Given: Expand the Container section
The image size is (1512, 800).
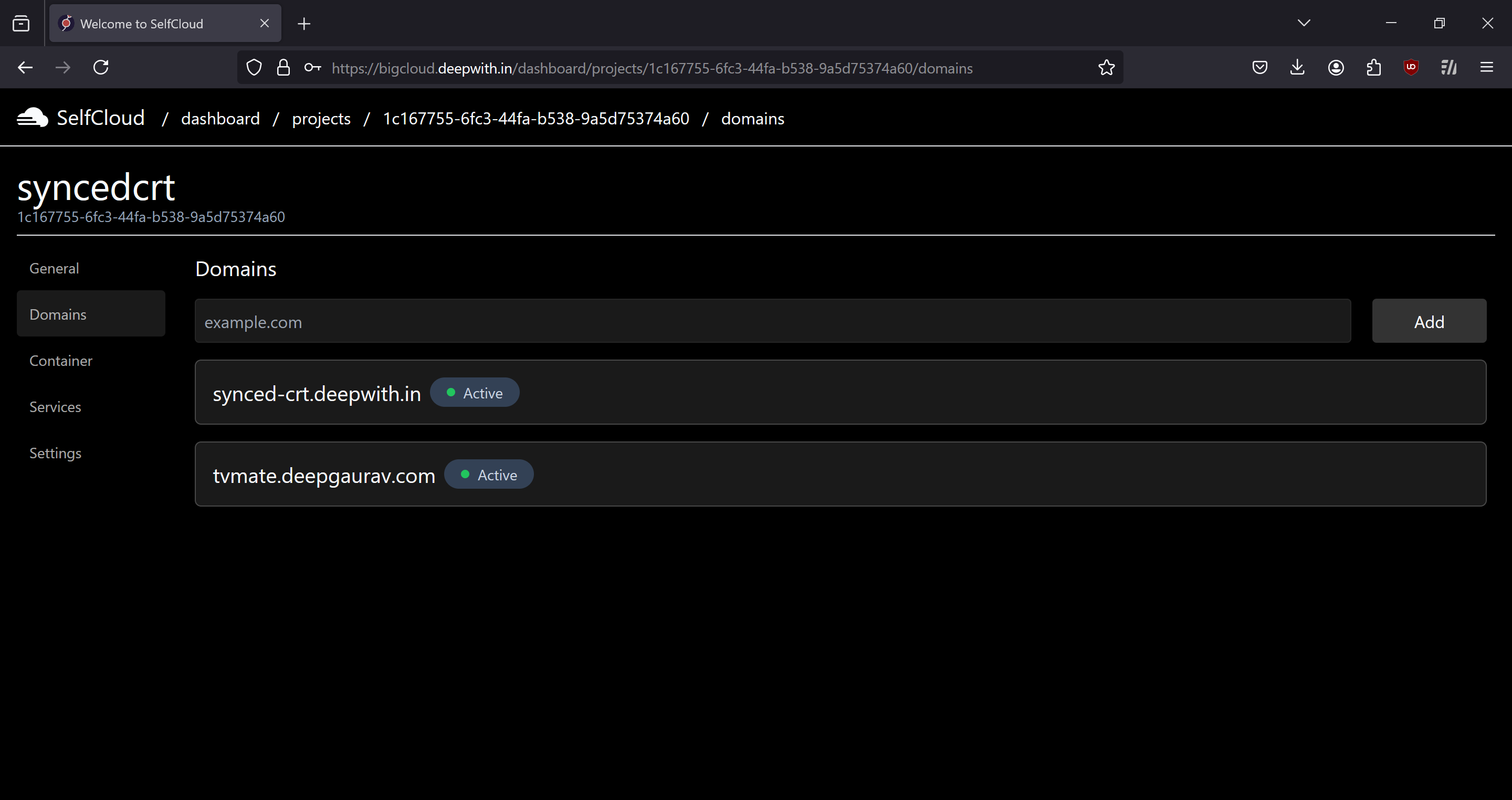Looking at the screenshot, I should coord(61,361).
